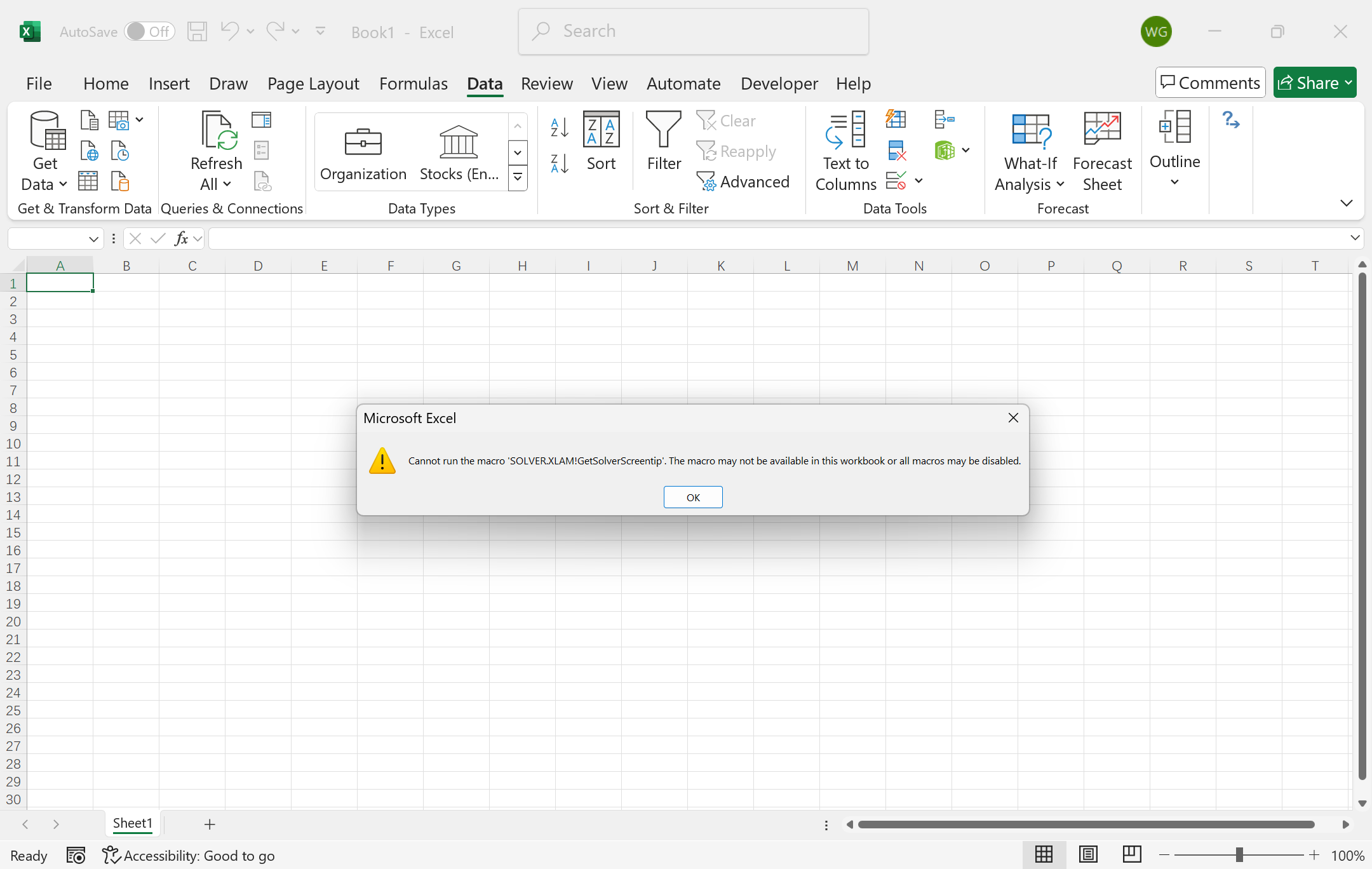Image resolution: width=1372 pixels, height=869 pixels.
Task: Expand the Data Types gallery
Action: click(518, 177)
